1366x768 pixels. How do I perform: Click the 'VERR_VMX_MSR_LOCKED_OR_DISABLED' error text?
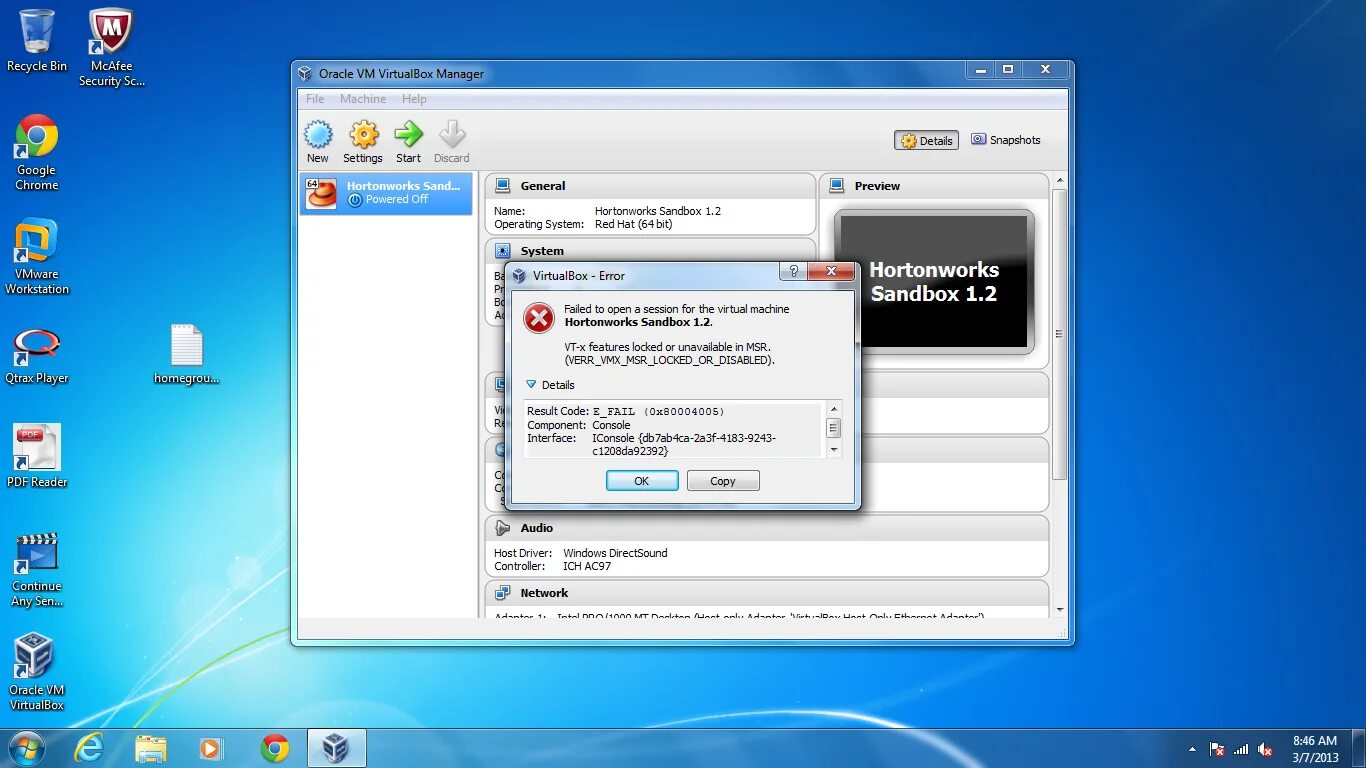(x=669, y=360)
